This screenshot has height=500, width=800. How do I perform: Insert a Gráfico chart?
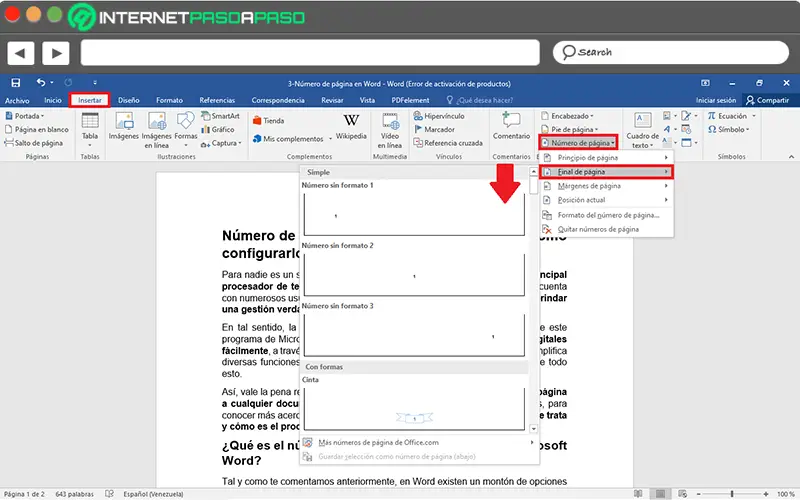point(218,130)
